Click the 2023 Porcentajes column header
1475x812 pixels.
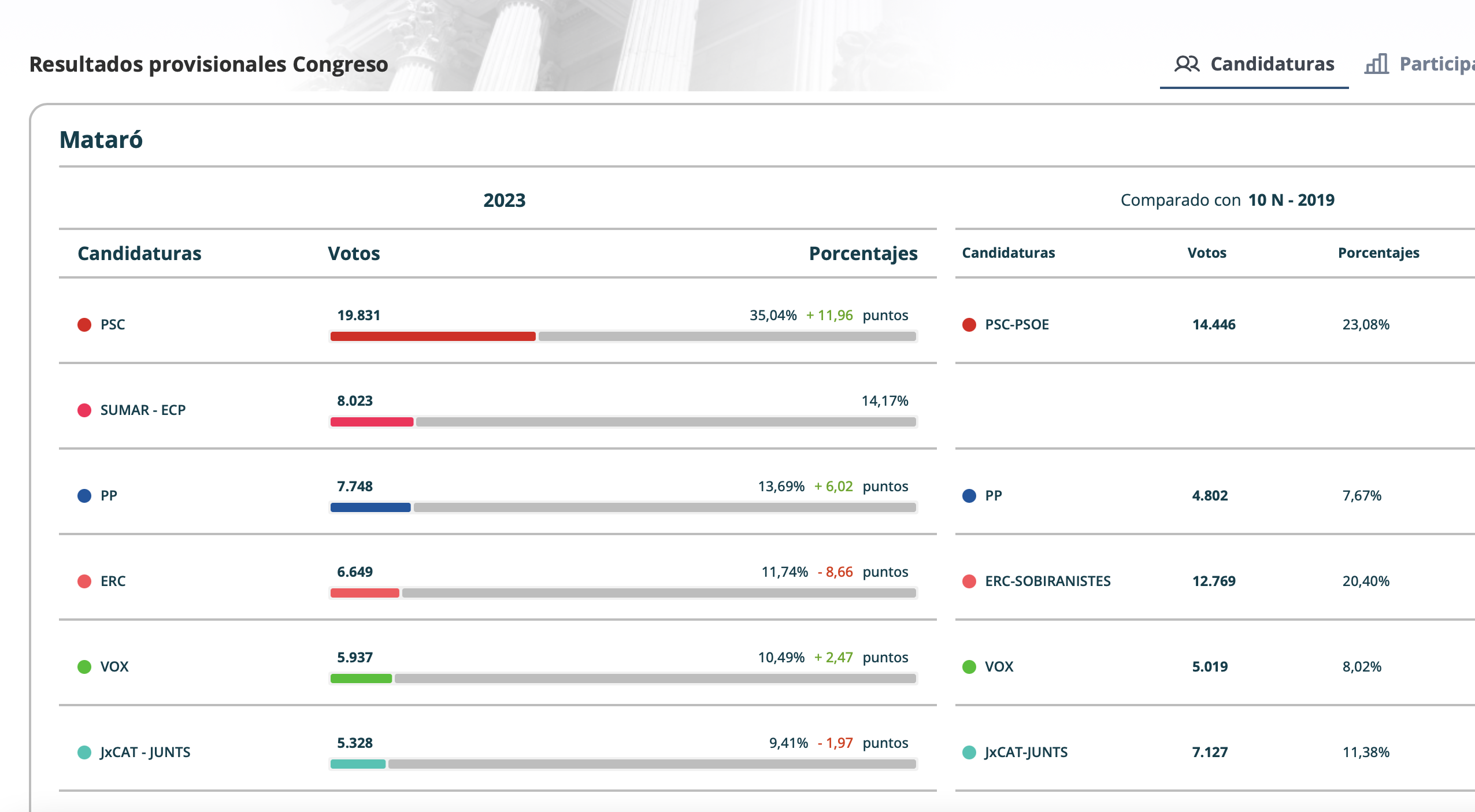(x=863, y=254)
